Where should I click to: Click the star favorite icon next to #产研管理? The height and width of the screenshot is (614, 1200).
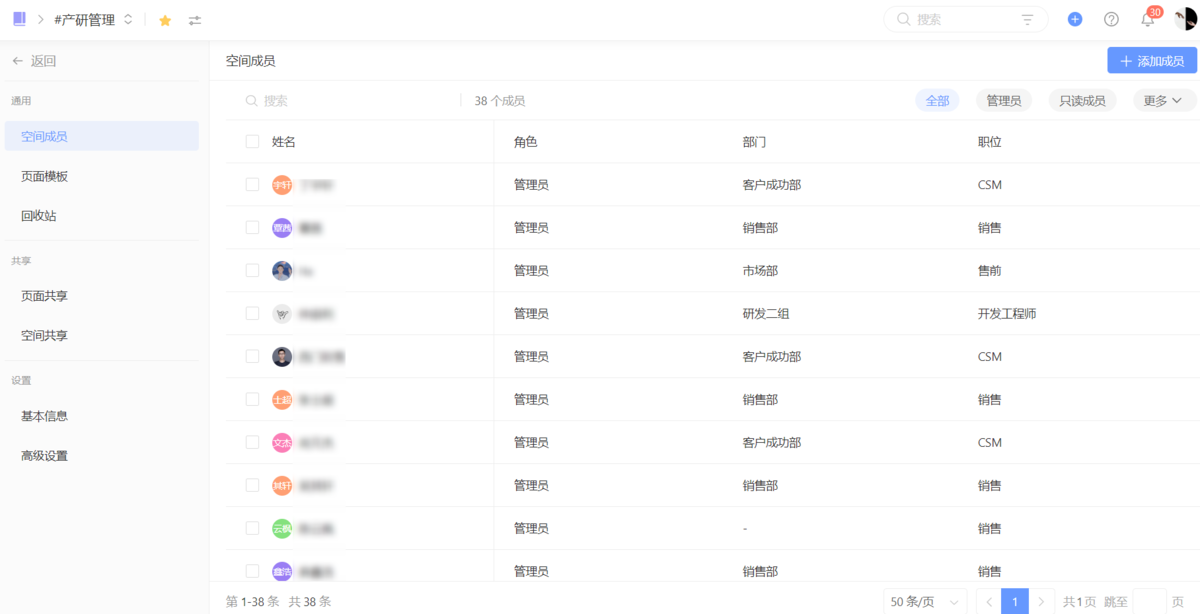point(165,19)
